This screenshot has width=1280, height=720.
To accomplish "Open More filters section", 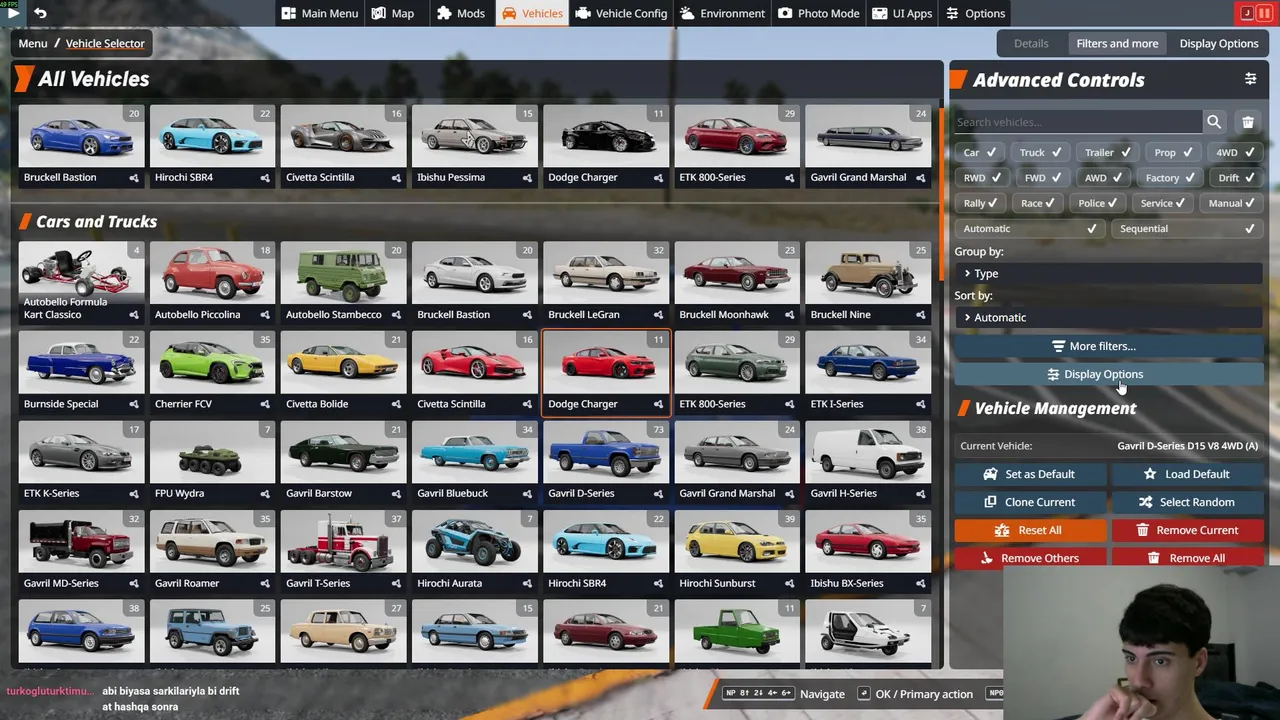I will (x=1108, y=346).
